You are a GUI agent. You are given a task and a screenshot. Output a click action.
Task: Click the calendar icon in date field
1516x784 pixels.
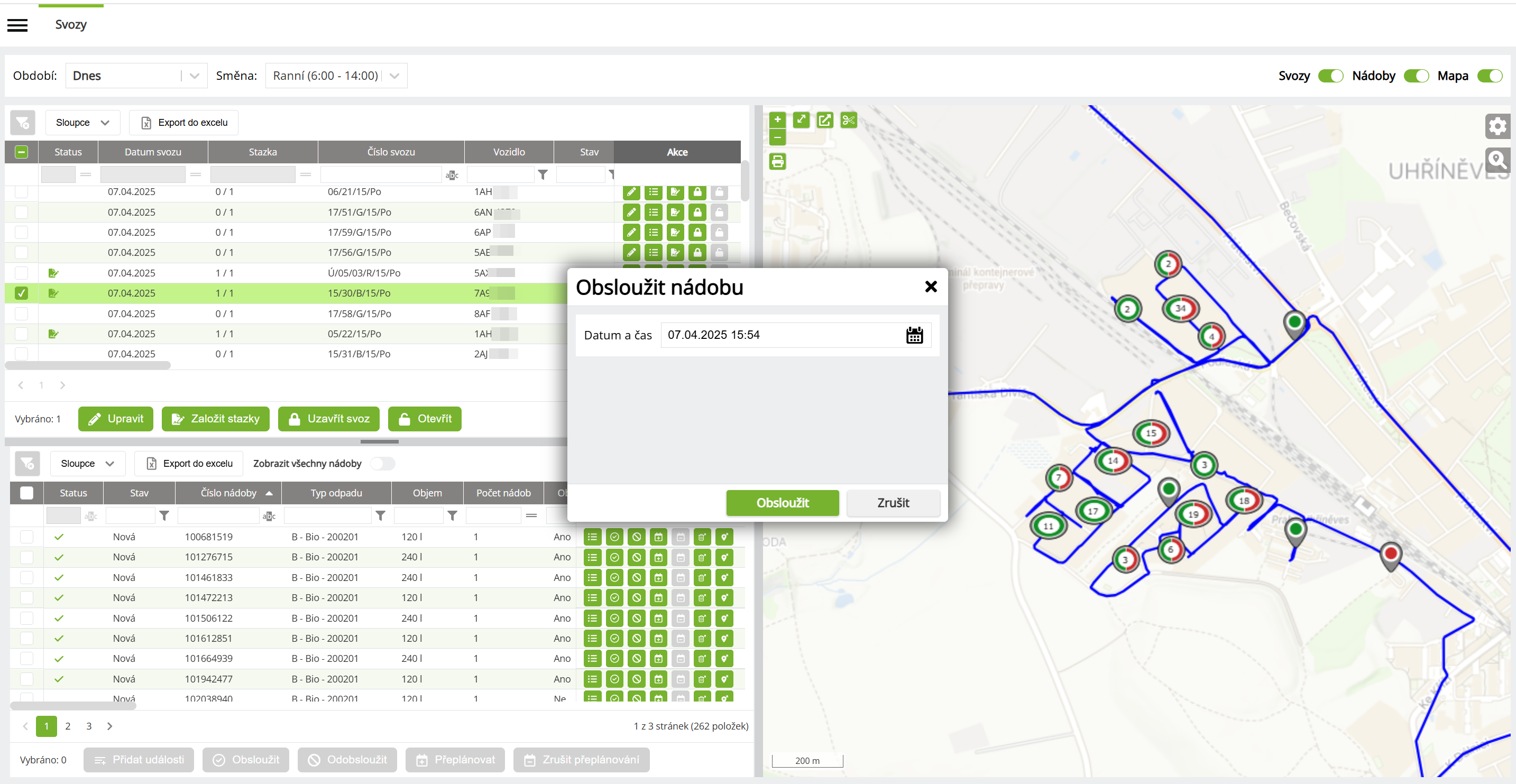[914, 335]
